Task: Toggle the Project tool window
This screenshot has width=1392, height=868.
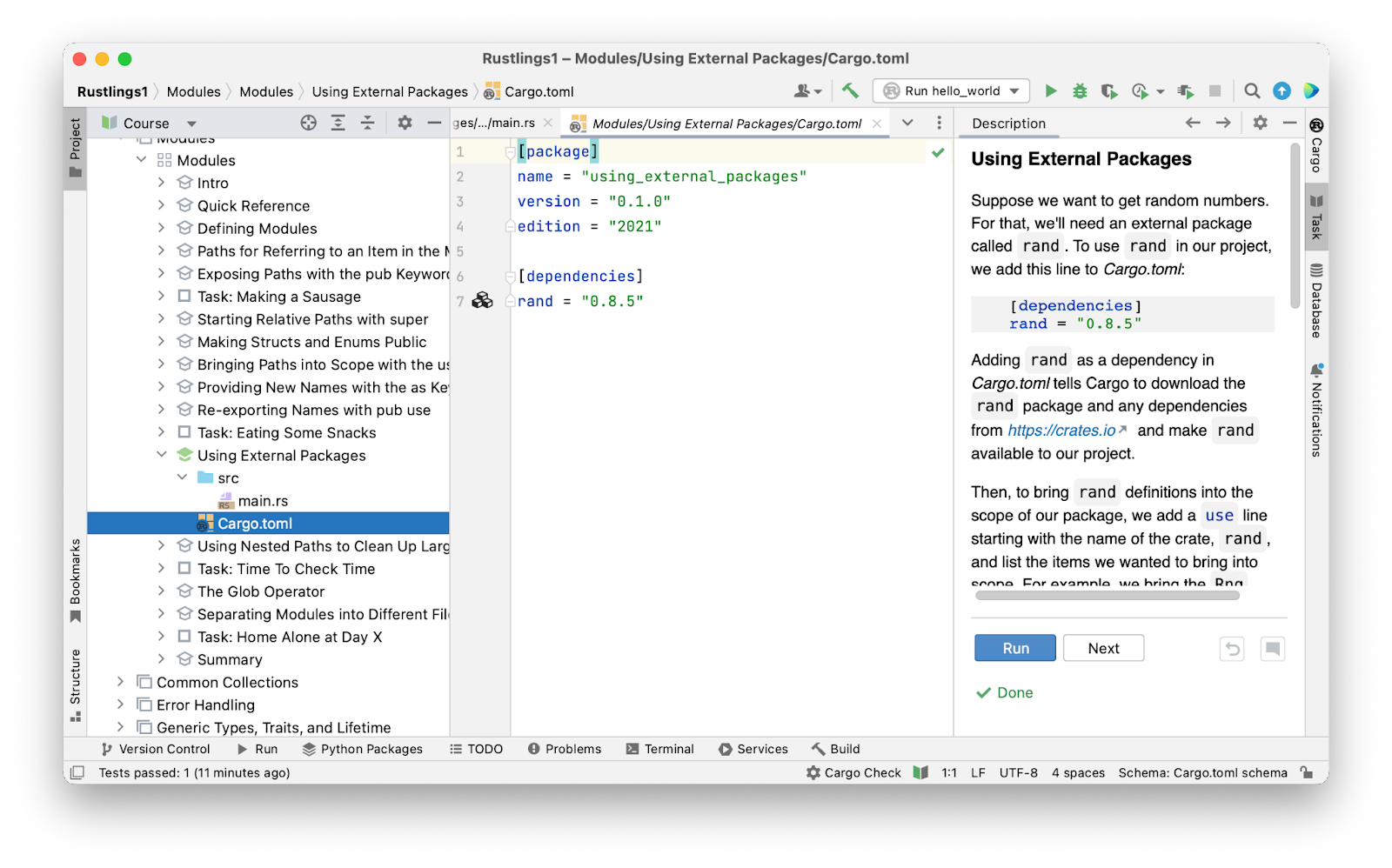Action: pyautogui.click(x=76, y=146)
